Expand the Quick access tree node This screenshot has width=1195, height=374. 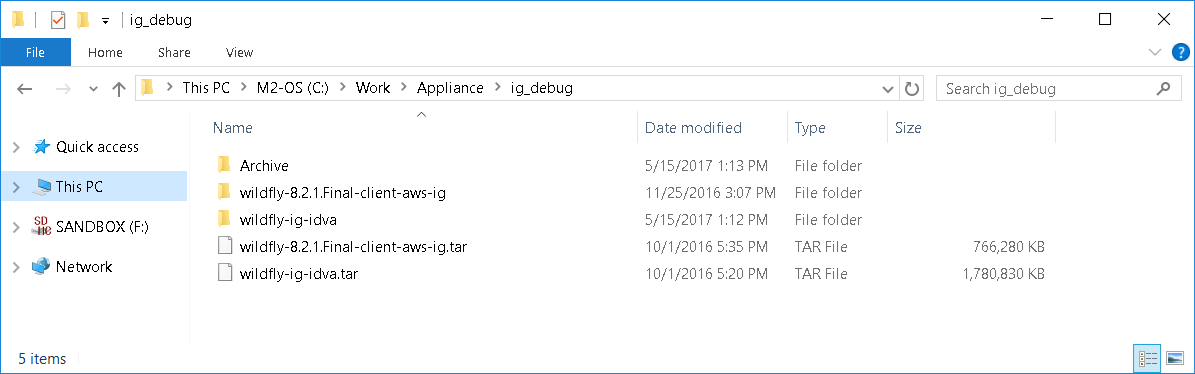click(x=17, y=148)
